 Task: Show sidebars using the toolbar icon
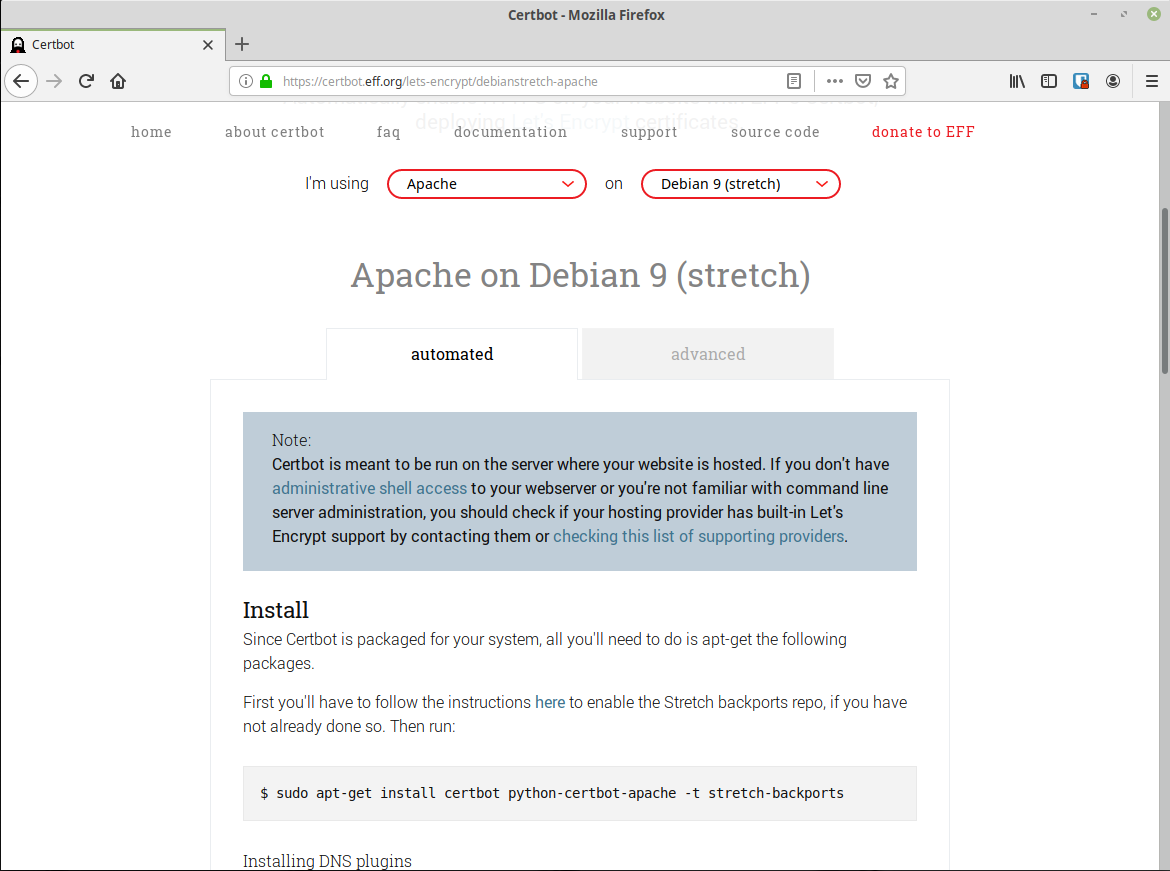1049,81
